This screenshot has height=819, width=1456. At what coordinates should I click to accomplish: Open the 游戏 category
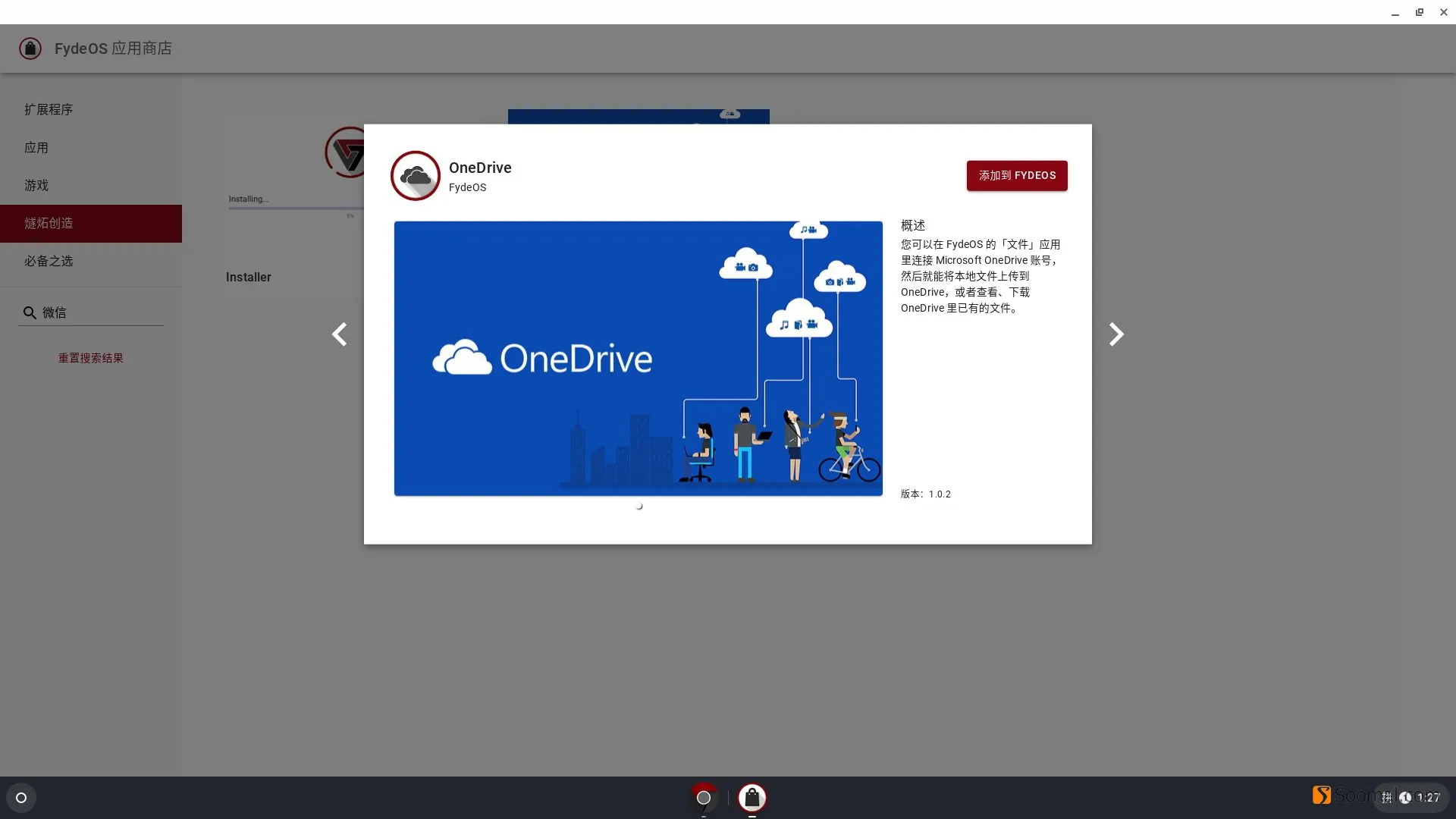pyautogui.click(x=91, y=186)
